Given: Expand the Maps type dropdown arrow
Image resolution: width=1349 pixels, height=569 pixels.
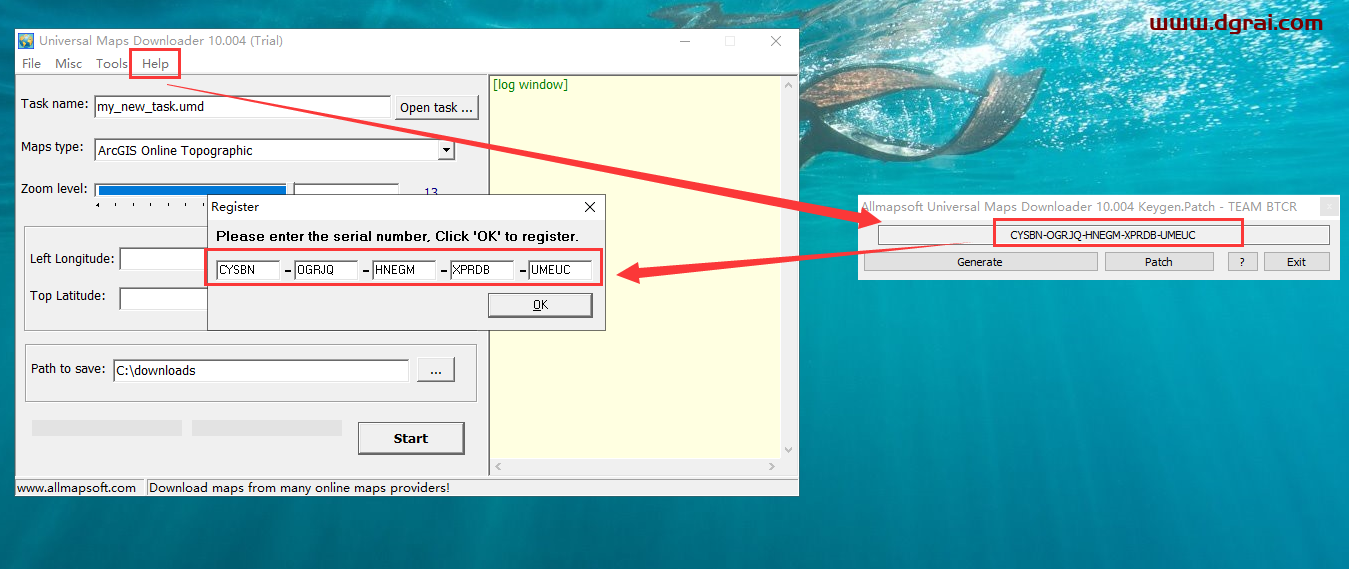Looking at the screenshot, I should tap(446, 151).
